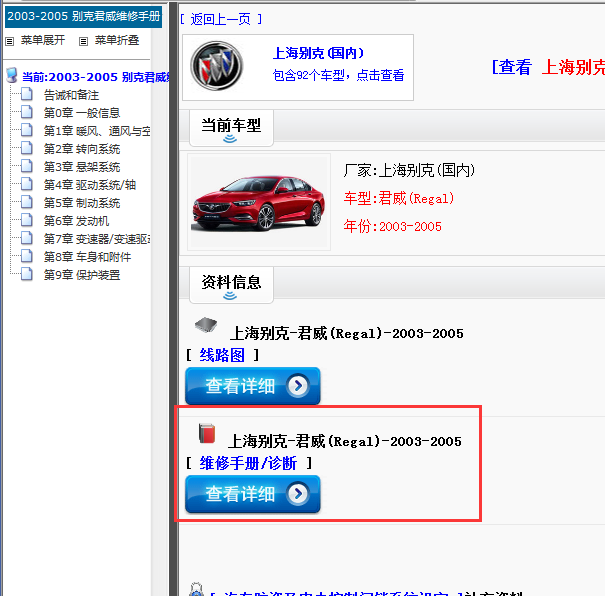Click the page icon beside 第9章 保护装置
This screenshot has width=605, height=596.
click(27, 274)
